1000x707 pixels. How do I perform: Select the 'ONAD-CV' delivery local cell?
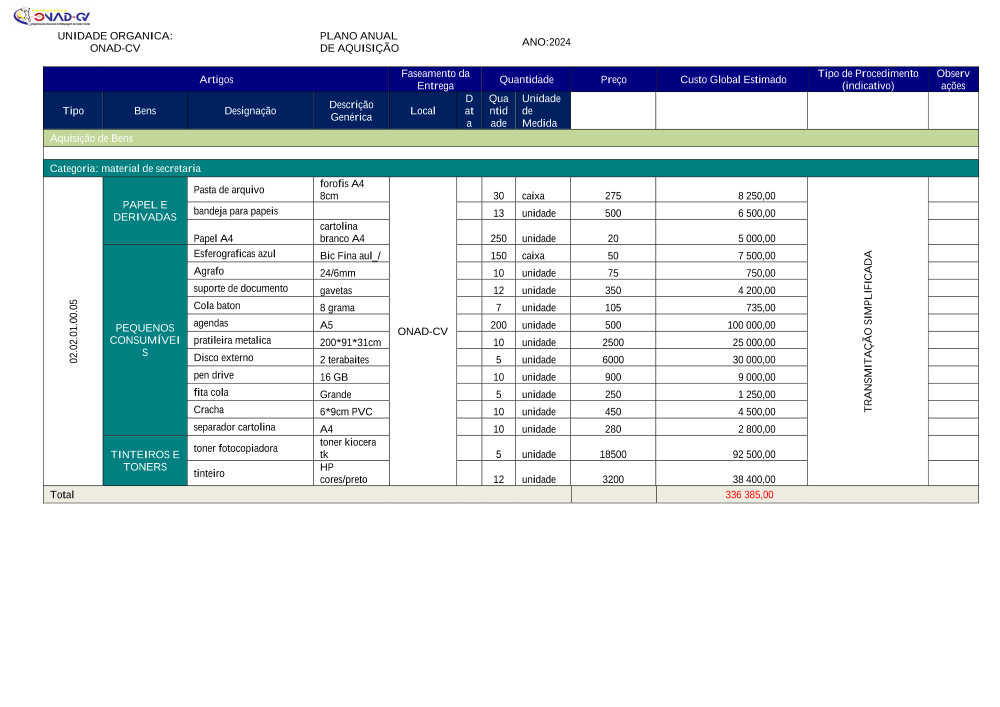point(422,331)
